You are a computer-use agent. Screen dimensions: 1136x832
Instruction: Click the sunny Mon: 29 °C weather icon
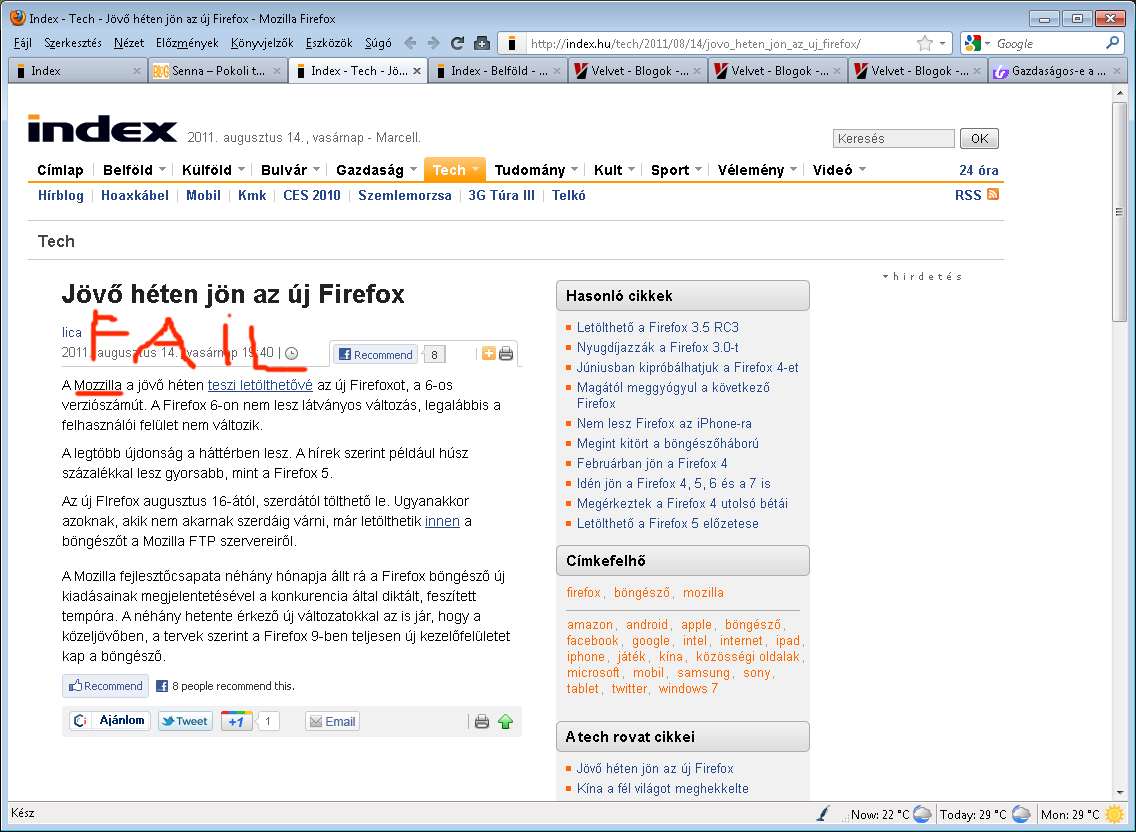point(1114,814)
